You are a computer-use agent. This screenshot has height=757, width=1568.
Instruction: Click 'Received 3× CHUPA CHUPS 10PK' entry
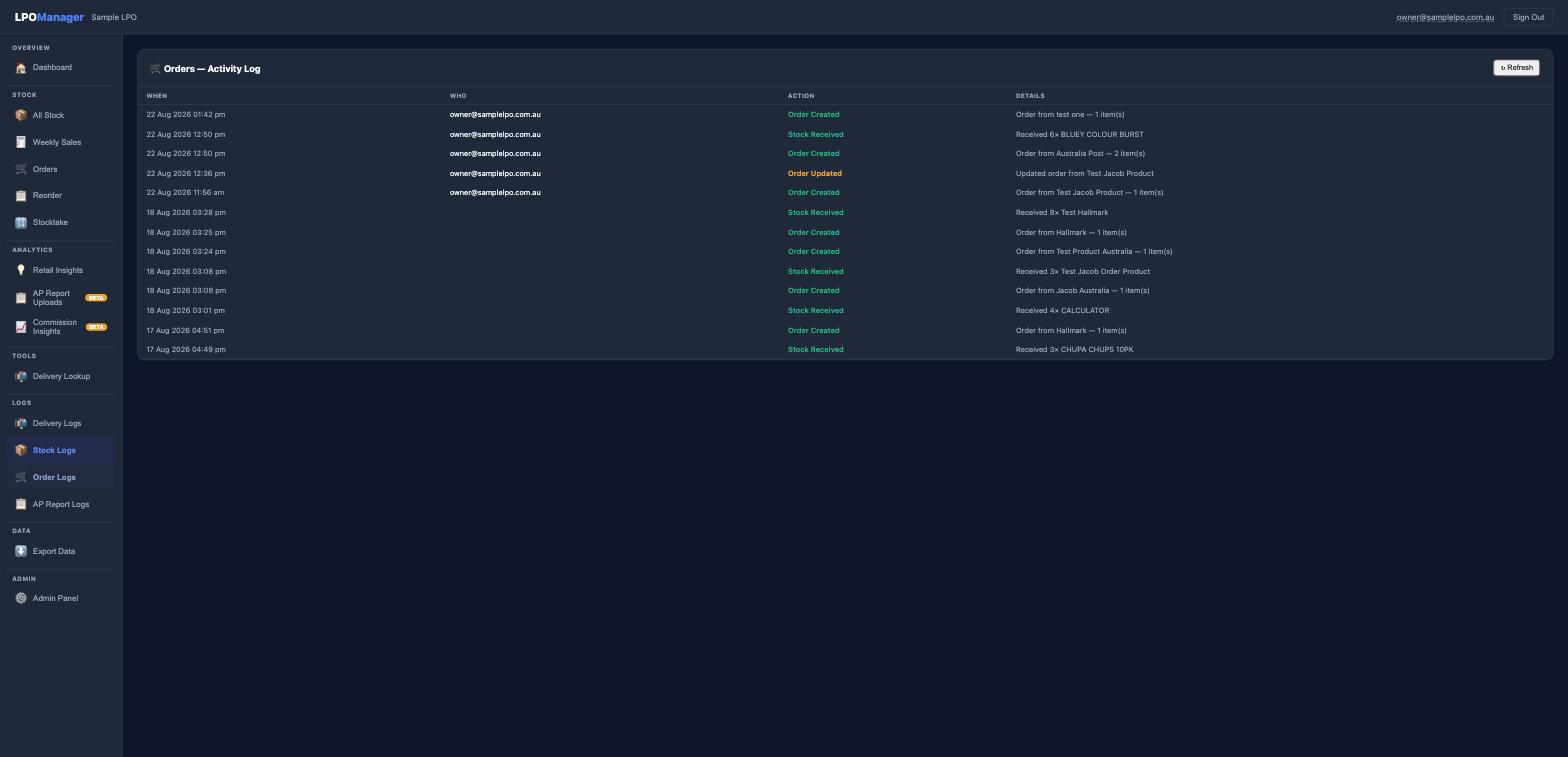click(x=1075, y=349)
